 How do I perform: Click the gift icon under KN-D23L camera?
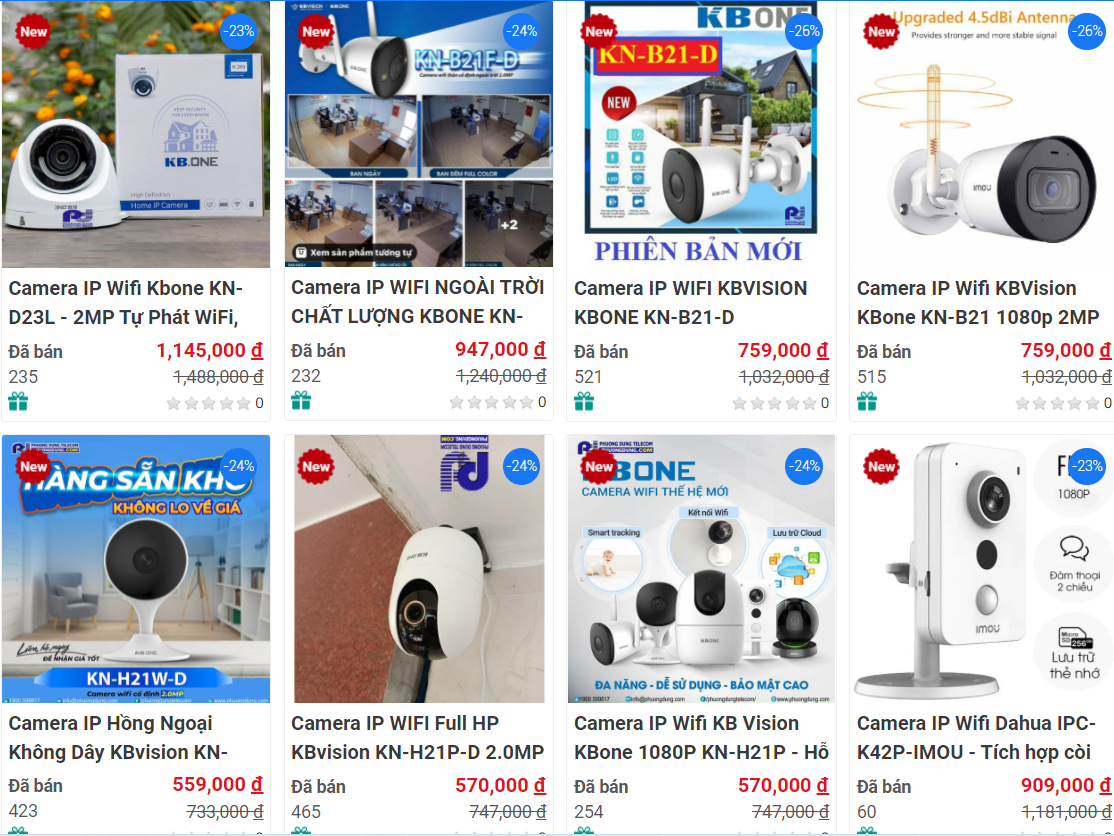[18, 402]
